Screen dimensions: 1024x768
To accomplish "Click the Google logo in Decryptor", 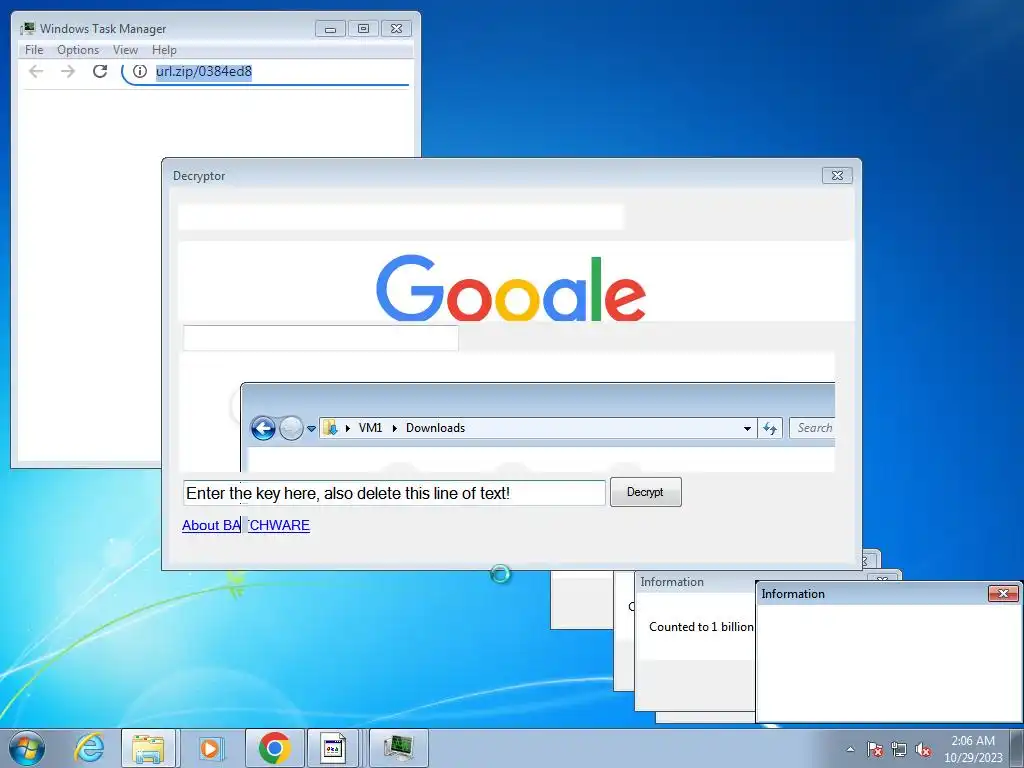I will pos(511,288).
